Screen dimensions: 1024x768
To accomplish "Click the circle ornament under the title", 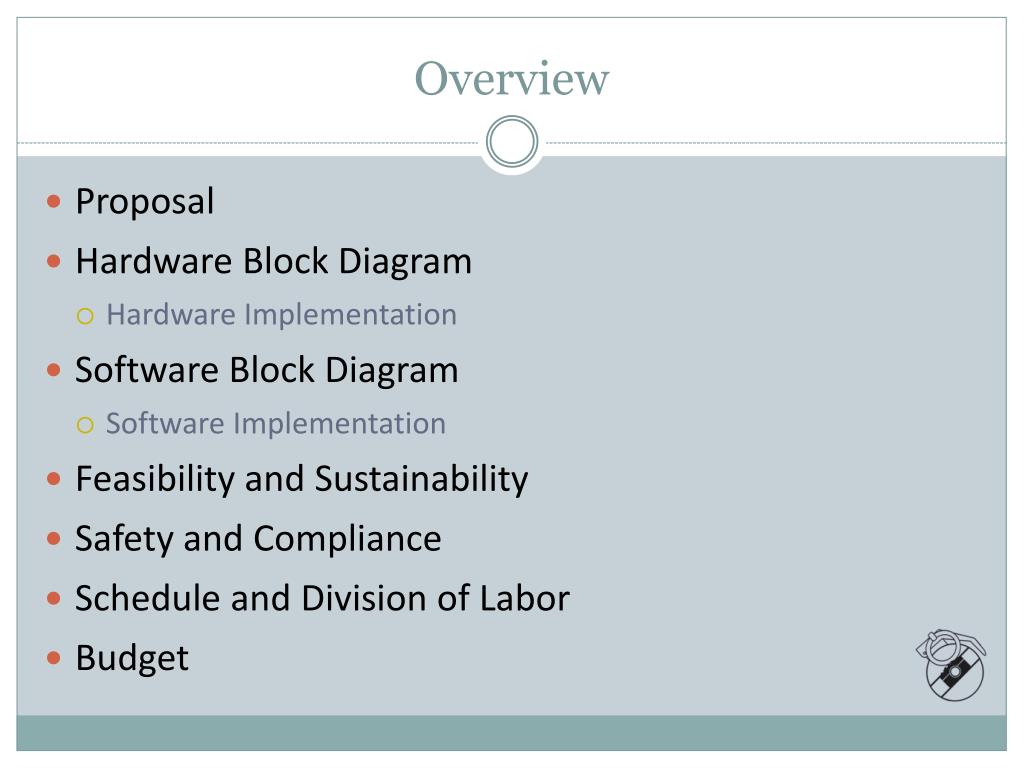I will [x=512, y=142].
